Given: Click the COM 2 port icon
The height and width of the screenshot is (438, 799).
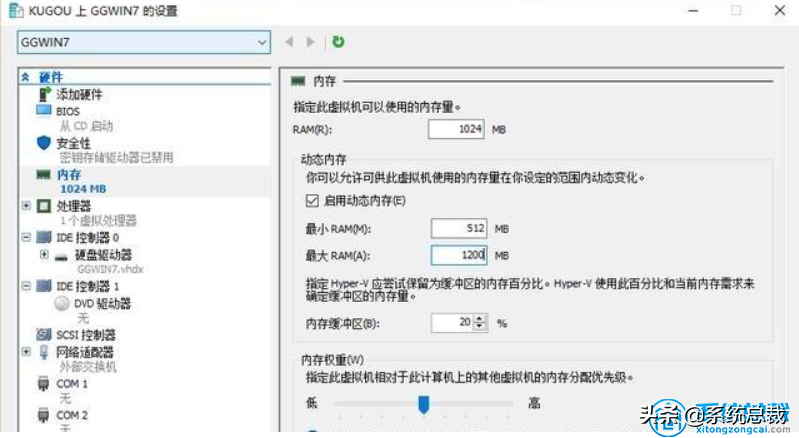Looking at the screenshot, I should (x=43, y=415).
